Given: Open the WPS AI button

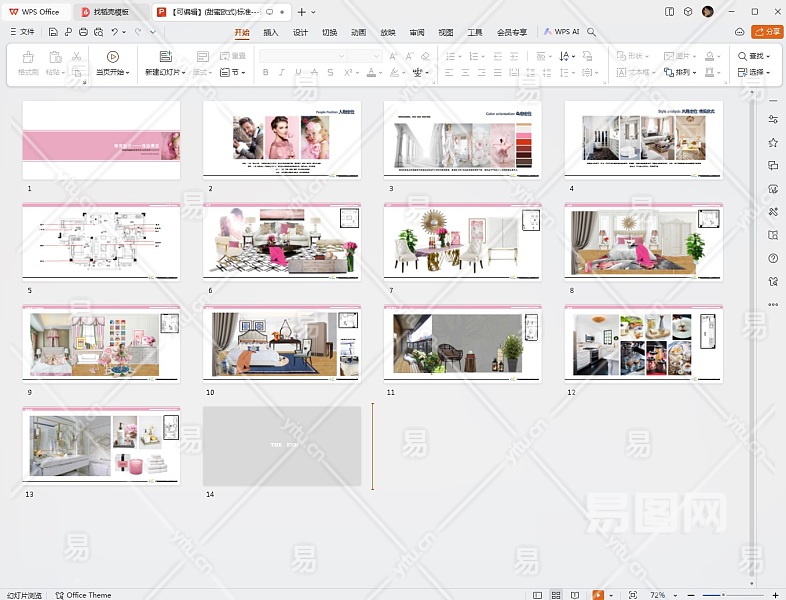Looking at the screenshot, I should tap(562, 32).
